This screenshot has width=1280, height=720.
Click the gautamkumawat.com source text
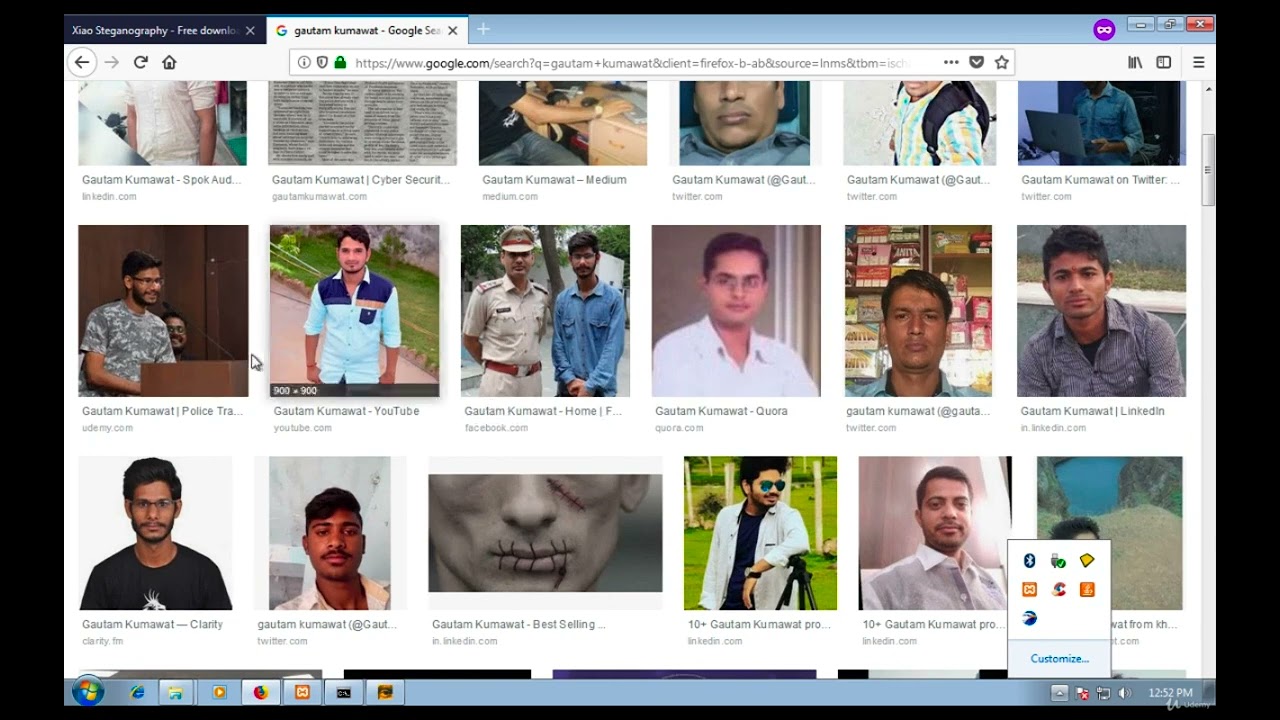coord(319,197)
